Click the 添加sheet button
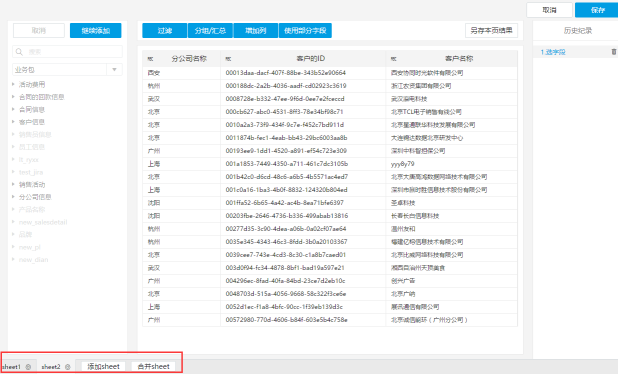Viewport: 618px width, 374px height. point(103,367)
